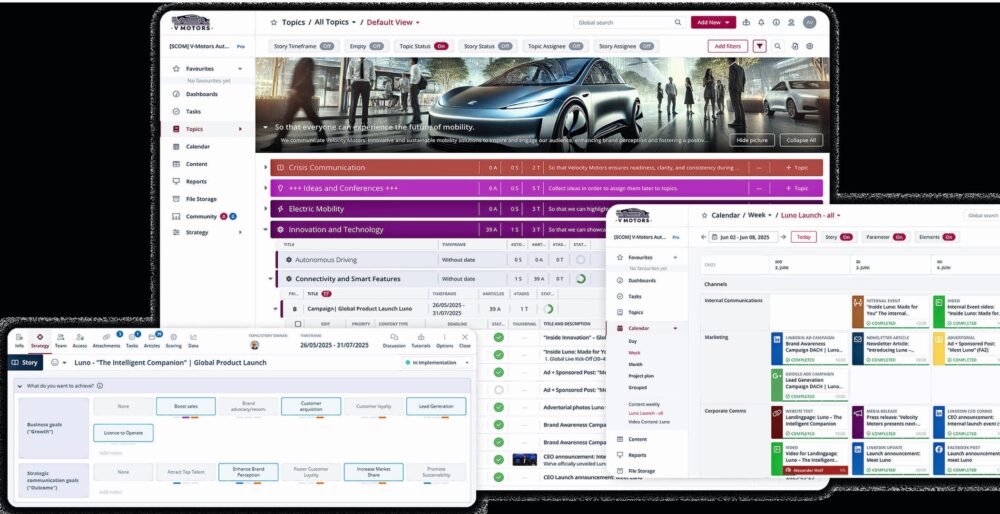The height and width of the screenshot is (514, 1000).
Task: Click the export document icon in Topics filter bar
Action: (795, 46)
